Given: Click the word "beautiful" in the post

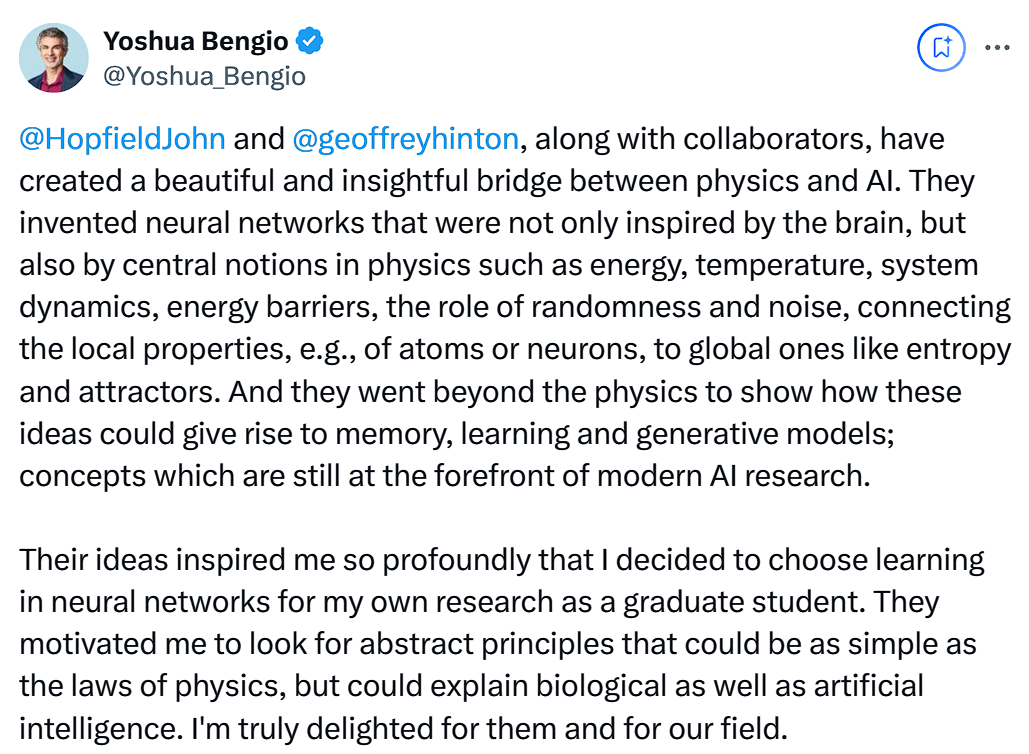Looking at the screenshot, I should [x=214, y=181].
